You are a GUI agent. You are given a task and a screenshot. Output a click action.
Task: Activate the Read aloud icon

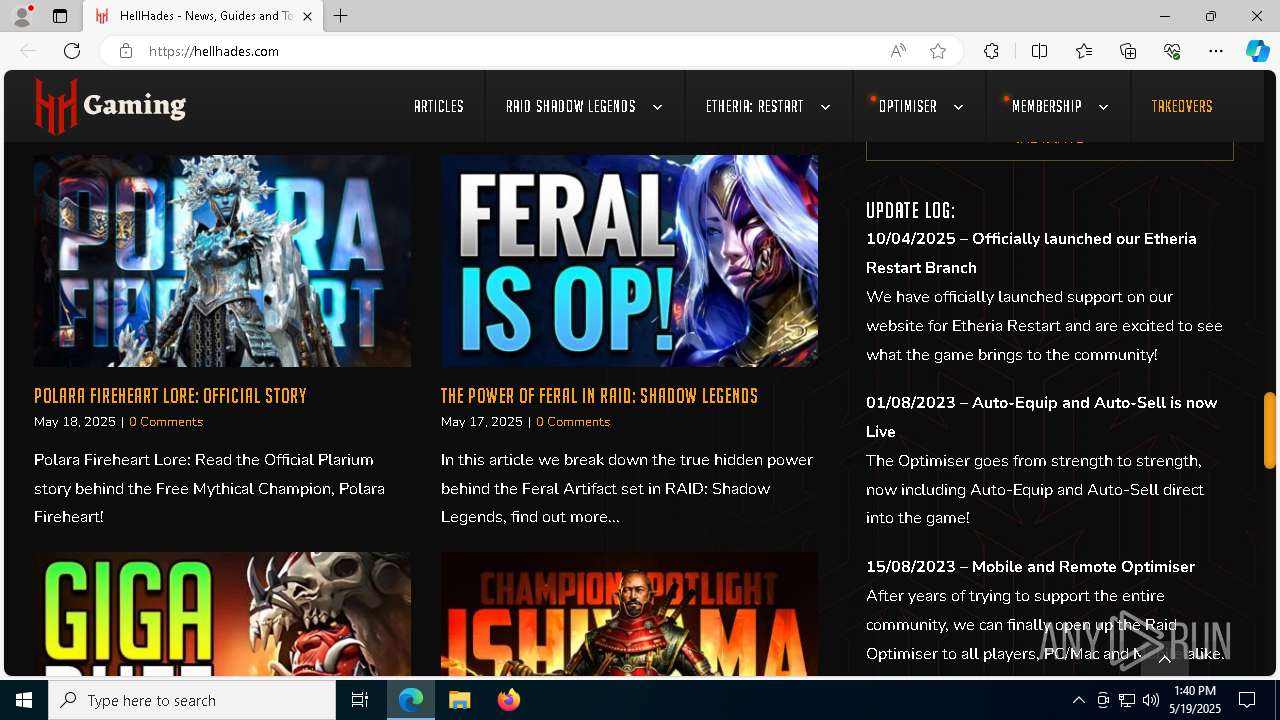pos(898,51)
